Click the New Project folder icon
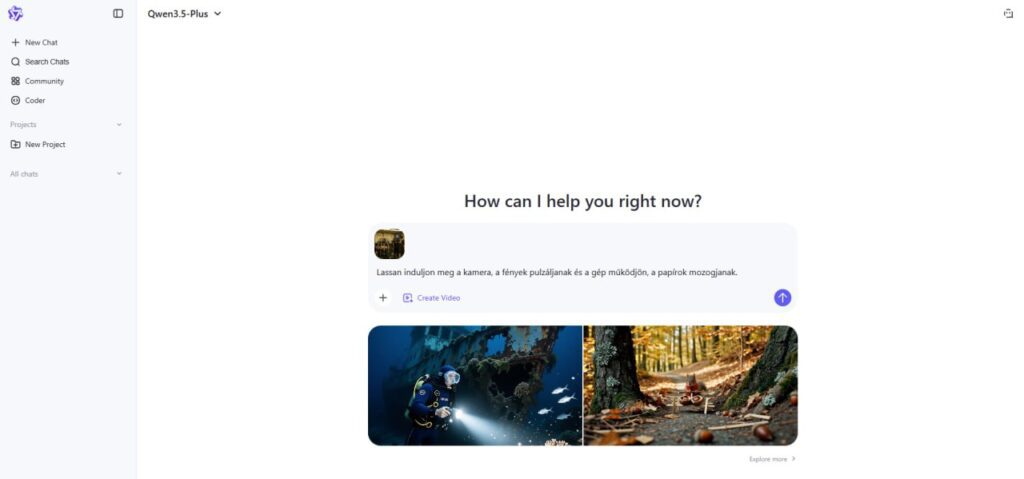 click(16, 144)
